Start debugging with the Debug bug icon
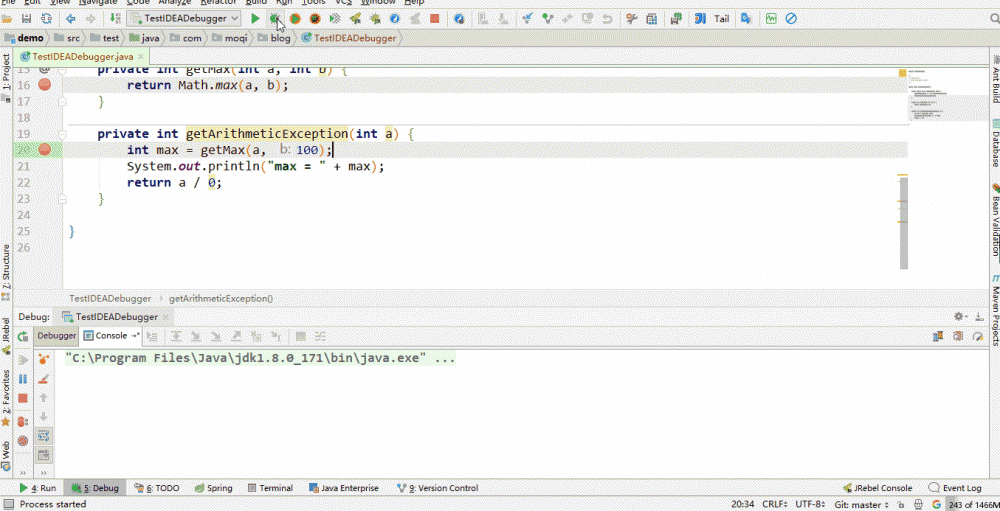The height and width of the screenshot is (511, 1000). coord(275,18)
